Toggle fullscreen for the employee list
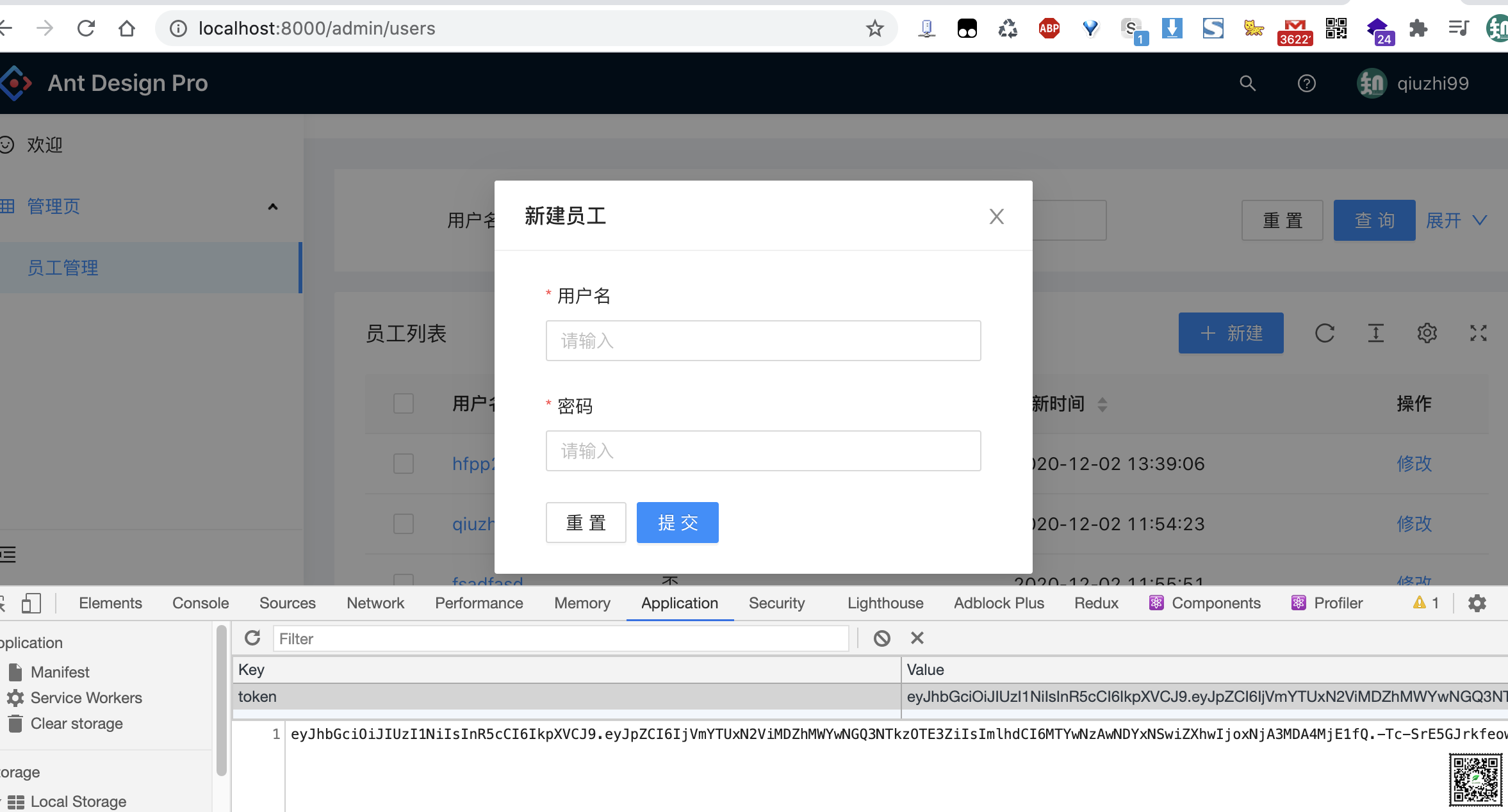Screen dimensions: 1508x812 [1479, 333]
